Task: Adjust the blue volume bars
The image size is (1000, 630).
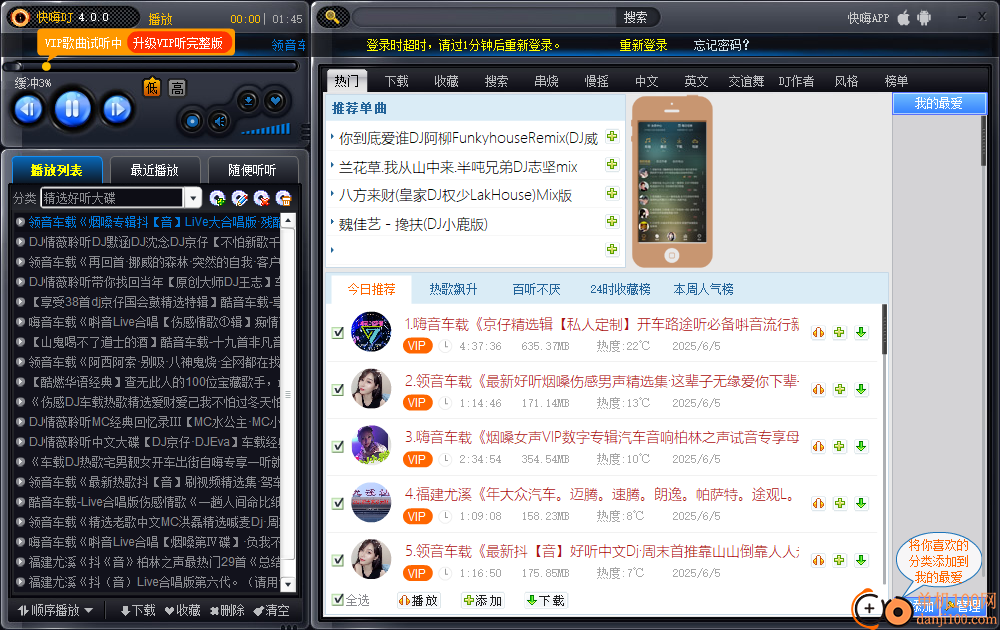Action: pos(266,129)
